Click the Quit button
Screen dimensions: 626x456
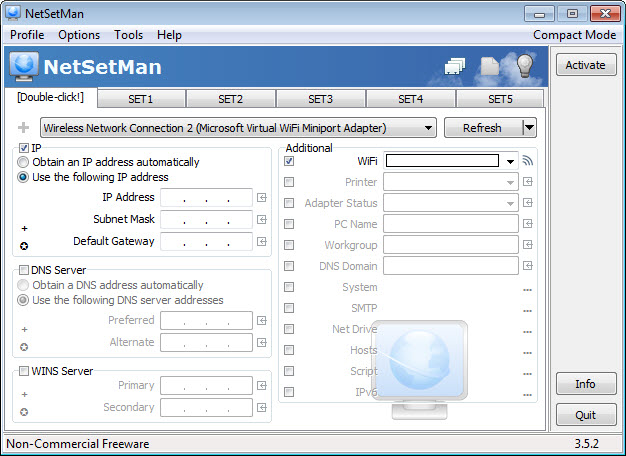pos(586,415)
